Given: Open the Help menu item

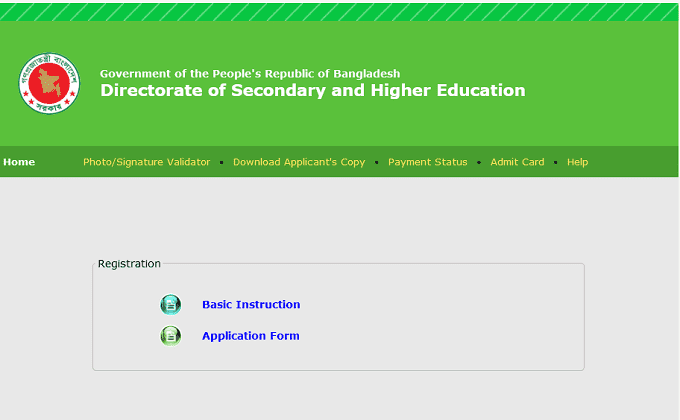Looking at the screenshot, I should 577,162.
